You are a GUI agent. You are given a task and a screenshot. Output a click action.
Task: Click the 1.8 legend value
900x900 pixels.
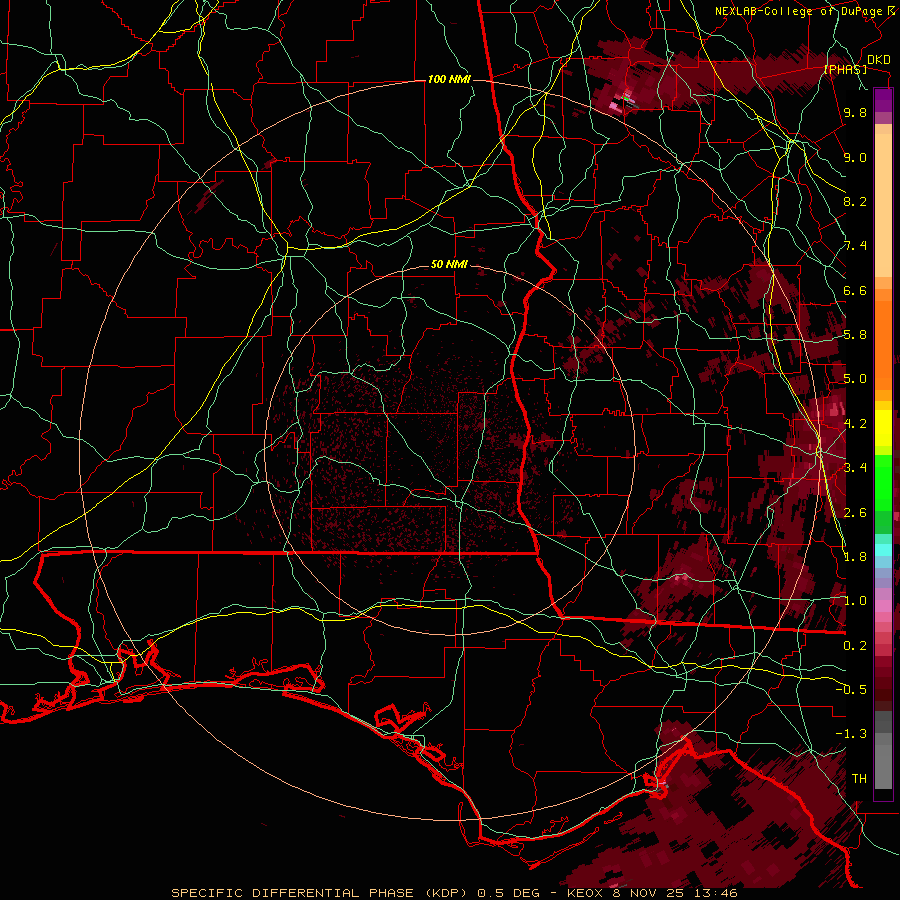click(x=855, y=557)
